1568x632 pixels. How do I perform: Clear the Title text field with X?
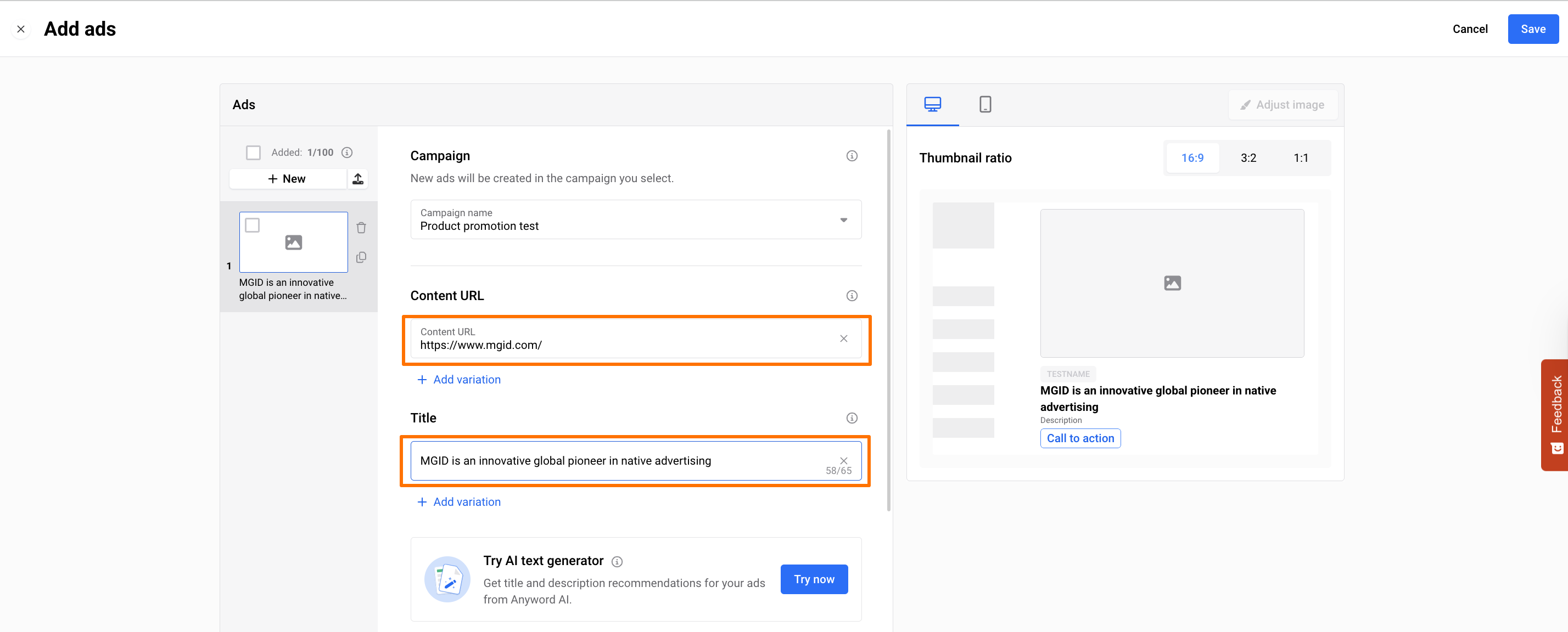click(843, 460)
